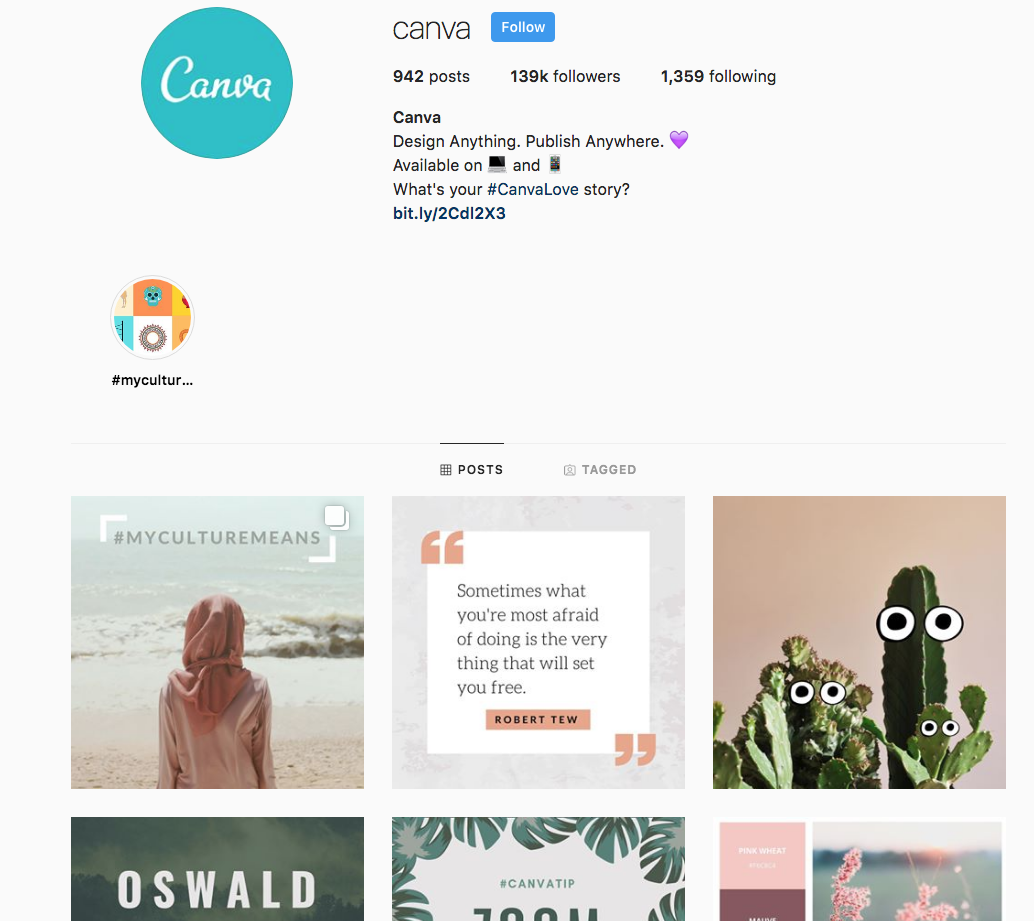1034x921 pixels.
Task: Click the multi-image carousel icon on the first post
Action: click(x=336, y=517)
